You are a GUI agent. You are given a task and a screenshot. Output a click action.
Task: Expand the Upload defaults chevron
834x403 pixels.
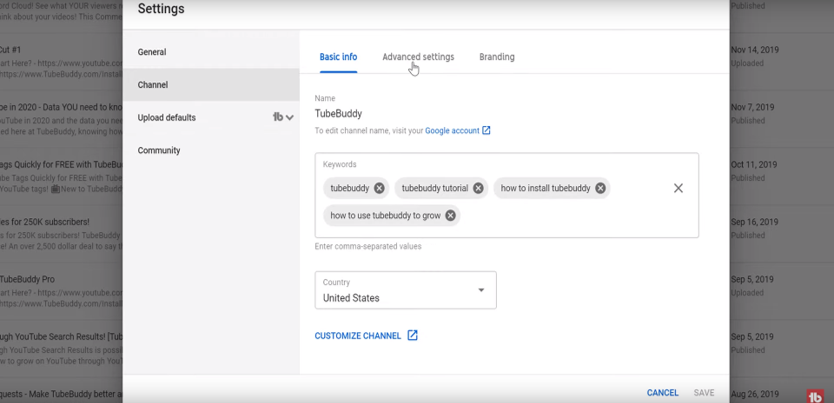pos(290,118)
